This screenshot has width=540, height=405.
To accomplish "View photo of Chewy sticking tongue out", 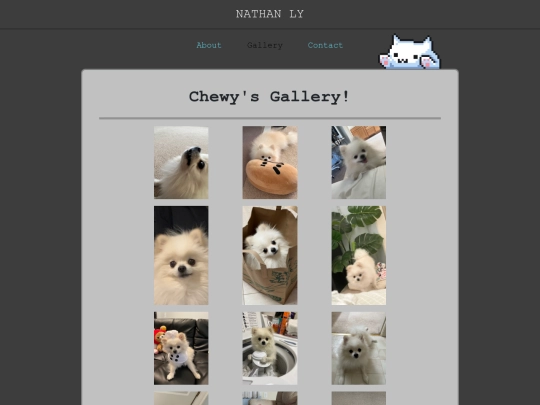I will 359,162.
